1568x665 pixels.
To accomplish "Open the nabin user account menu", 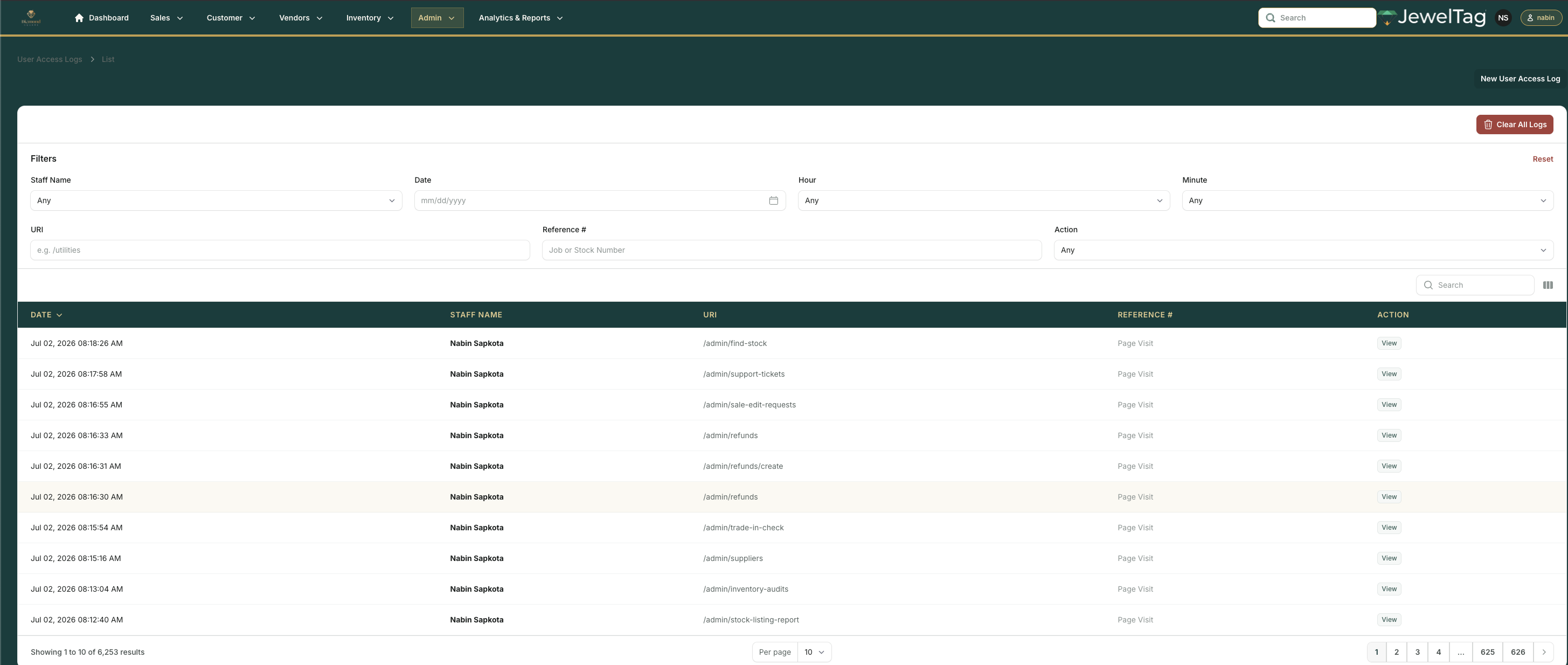I will click(x=1541, y=18).
